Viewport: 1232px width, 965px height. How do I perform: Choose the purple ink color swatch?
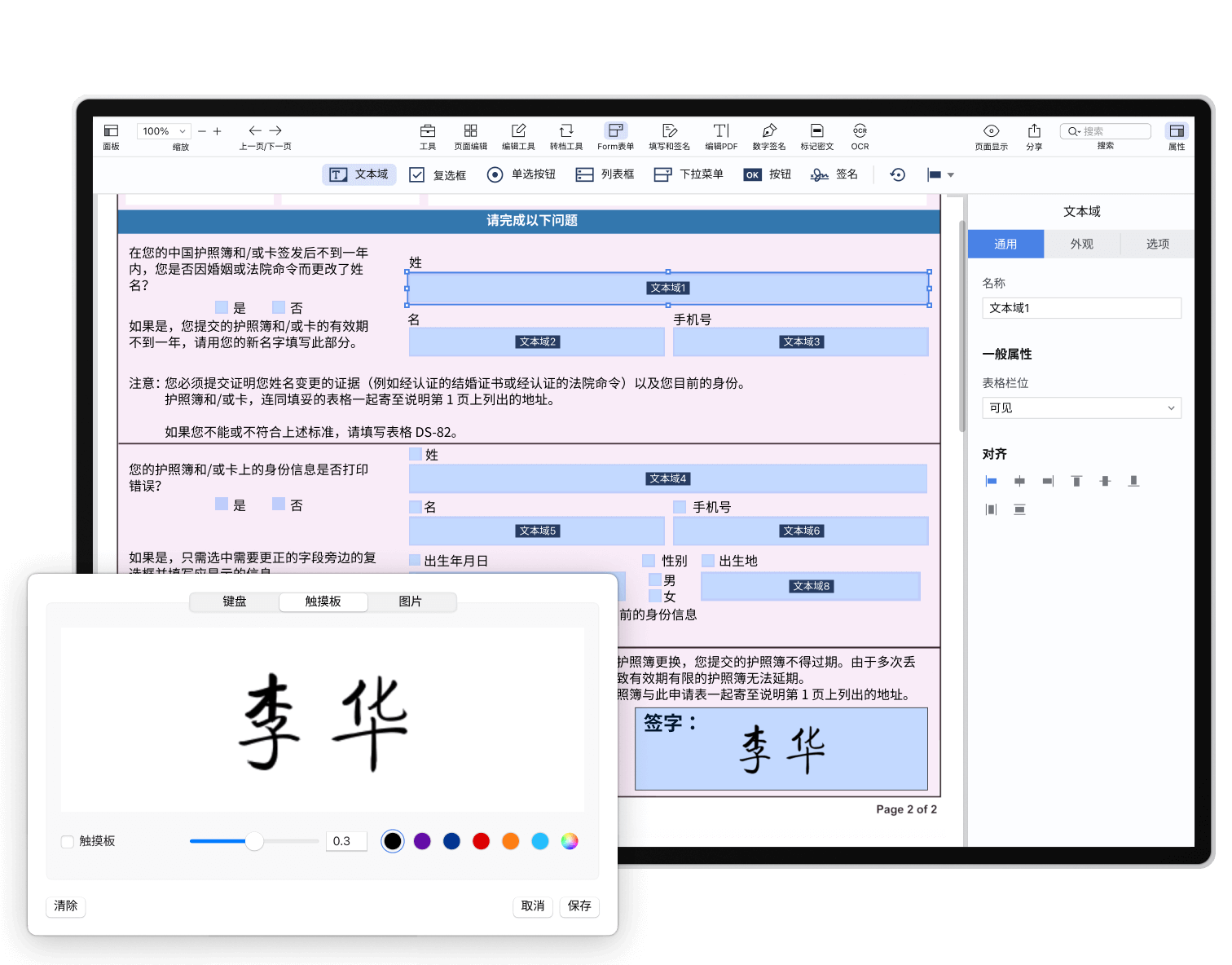click(x=422, y=841)
